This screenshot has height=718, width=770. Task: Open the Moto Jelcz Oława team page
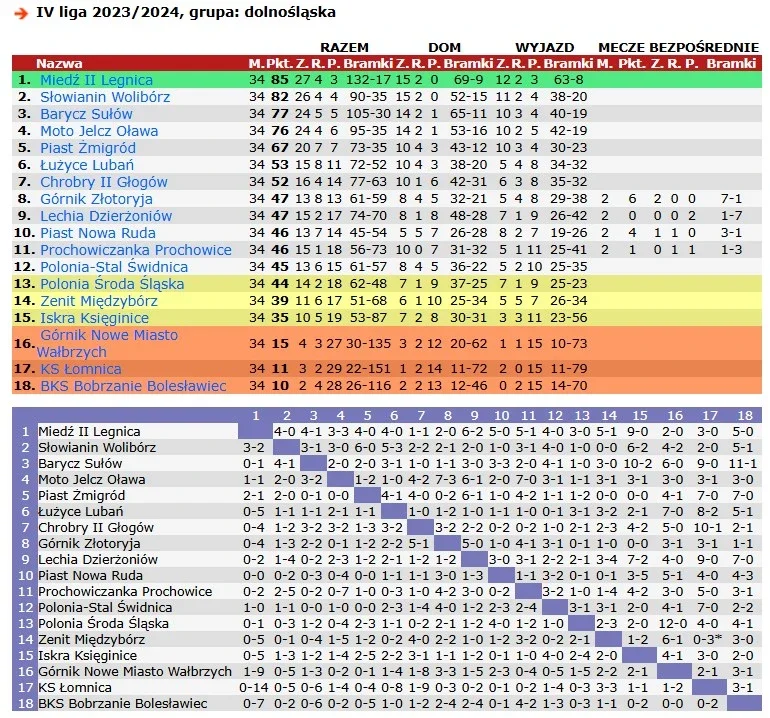click(x=99, y=131)
